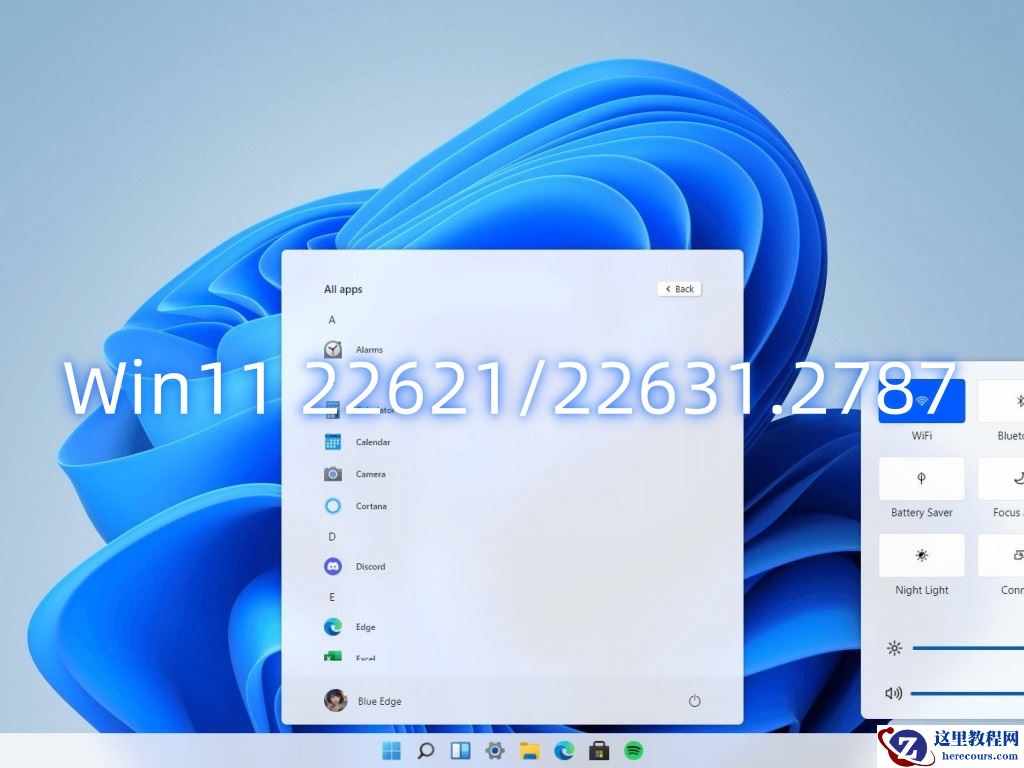Image resolution: width=1024 pixels, height=768 pixels.
Task: Open Settings from the taskbar
Action: (x=494, y=749)
